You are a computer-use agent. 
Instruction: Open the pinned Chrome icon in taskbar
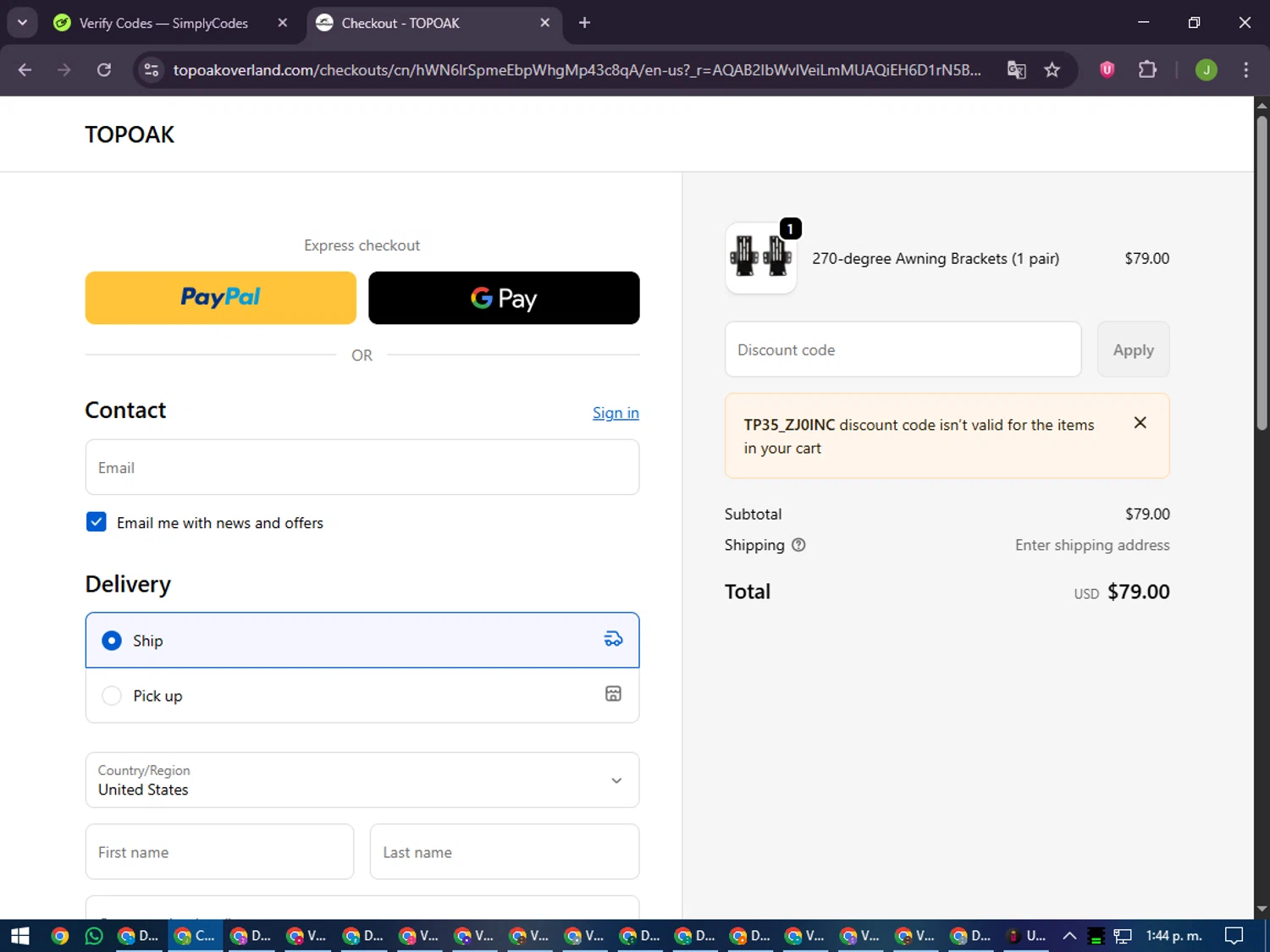pyautogui.click(x=59, y=936)
